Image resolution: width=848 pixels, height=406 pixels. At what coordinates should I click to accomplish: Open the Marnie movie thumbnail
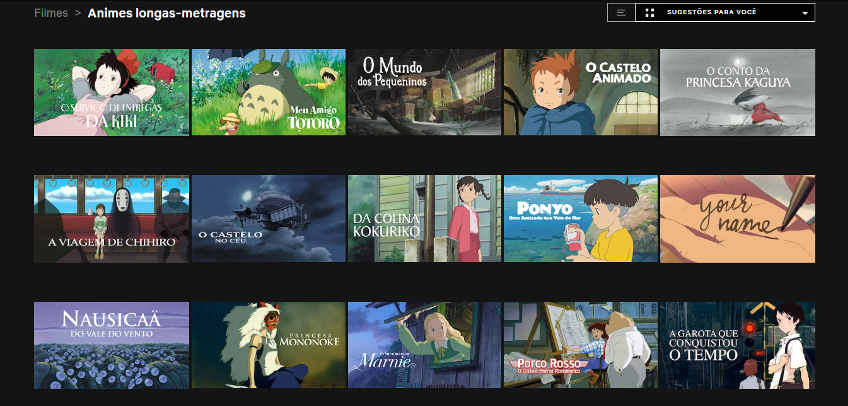[425, 345]
